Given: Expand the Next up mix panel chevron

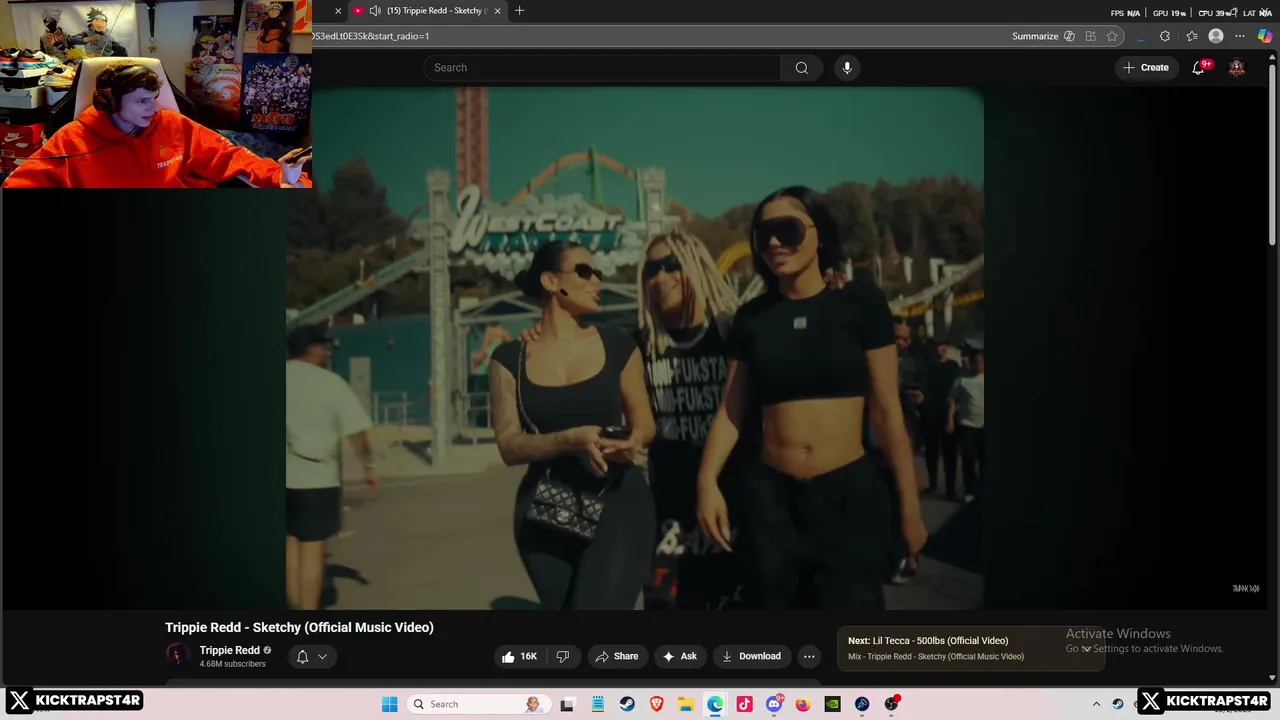Looking at the screenshot, I should coord(1086,648).
